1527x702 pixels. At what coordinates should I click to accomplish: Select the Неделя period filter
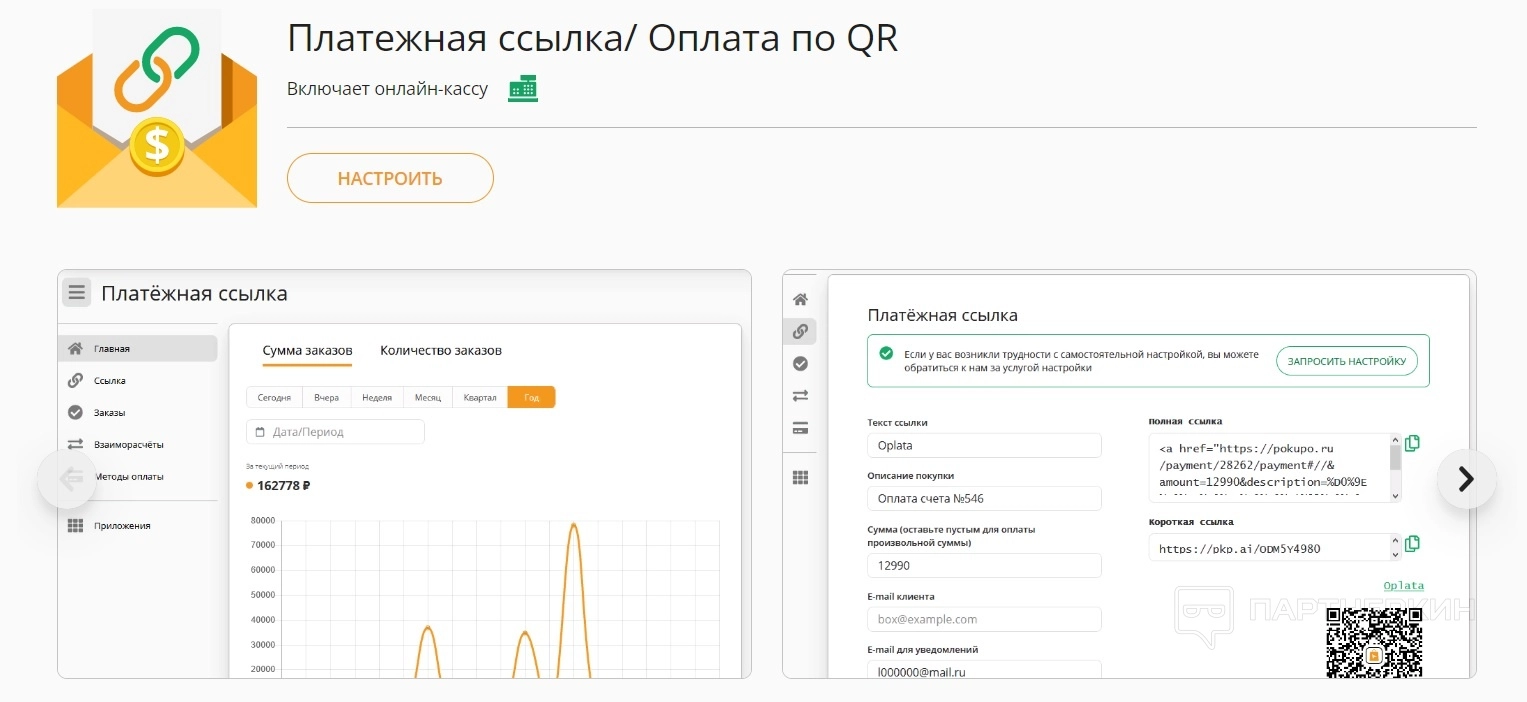(x=377, y=397)
